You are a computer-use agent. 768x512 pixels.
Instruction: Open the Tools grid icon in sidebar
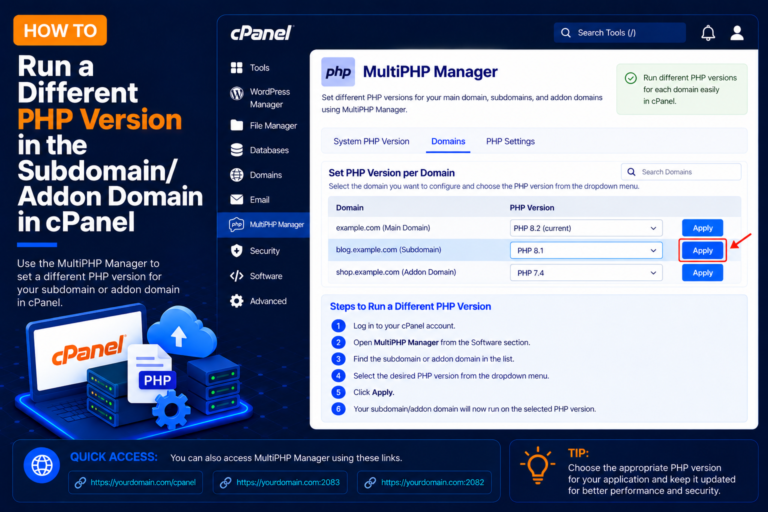(237, 68)
